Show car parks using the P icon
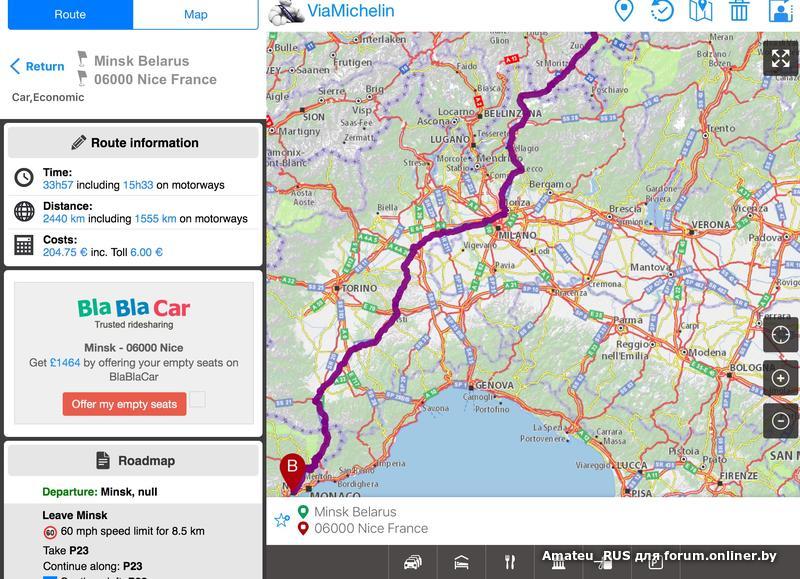 click(655, 563)
